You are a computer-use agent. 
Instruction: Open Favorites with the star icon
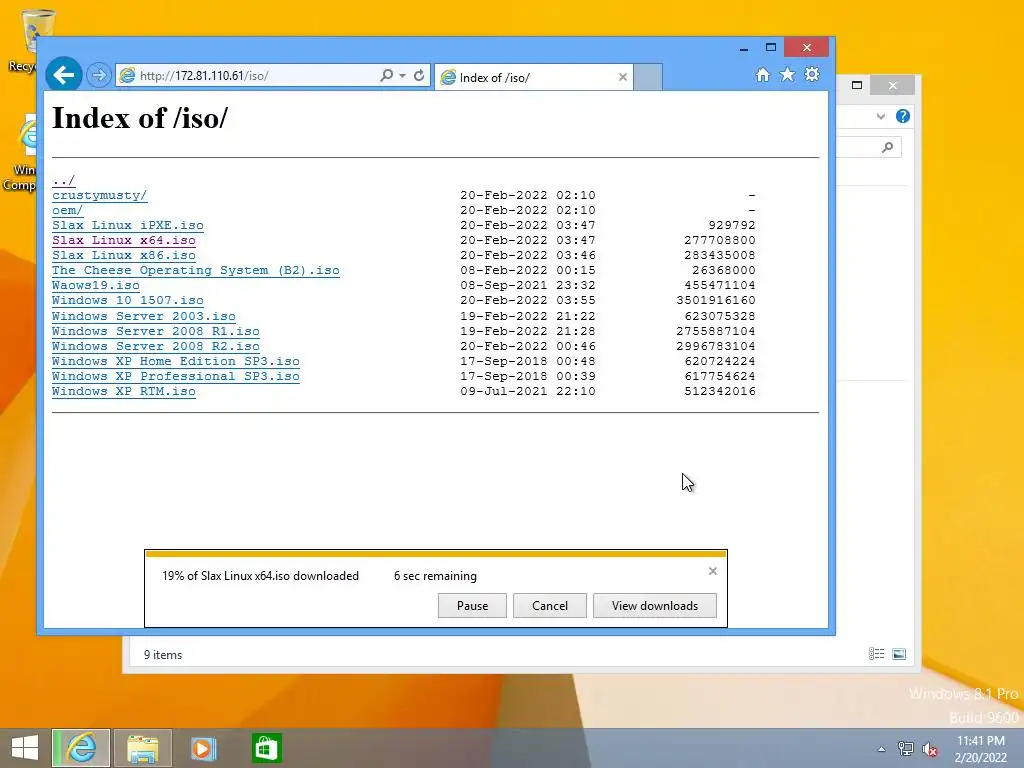[x=787, y=74]
